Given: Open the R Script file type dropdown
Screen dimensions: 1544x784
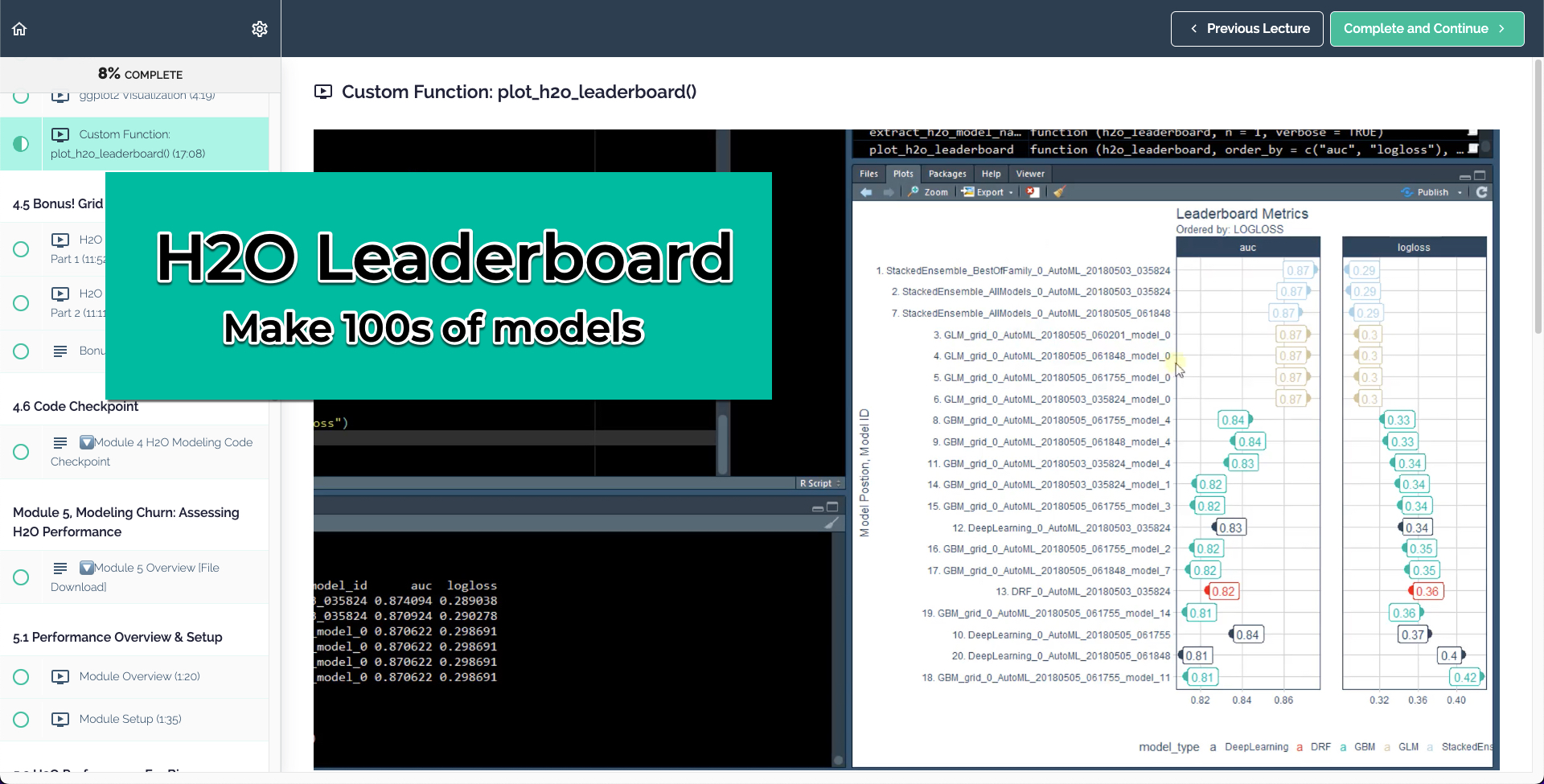Looking at the screenshot, I should coord(820,483).
